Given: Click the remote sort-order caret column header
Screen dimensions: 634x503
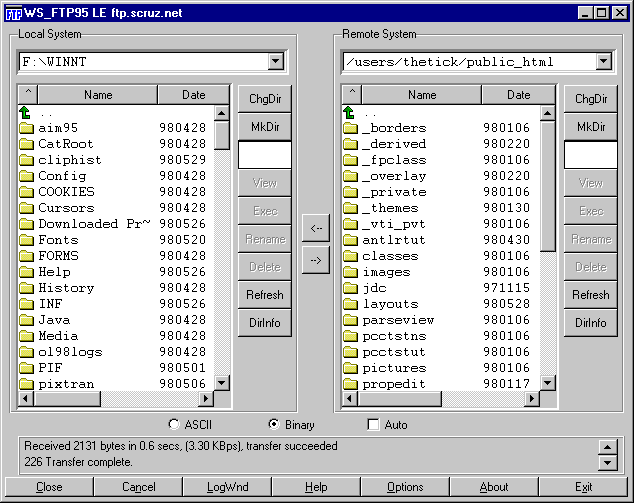Looking at the screenshot, I should click(x=352, y=95).
